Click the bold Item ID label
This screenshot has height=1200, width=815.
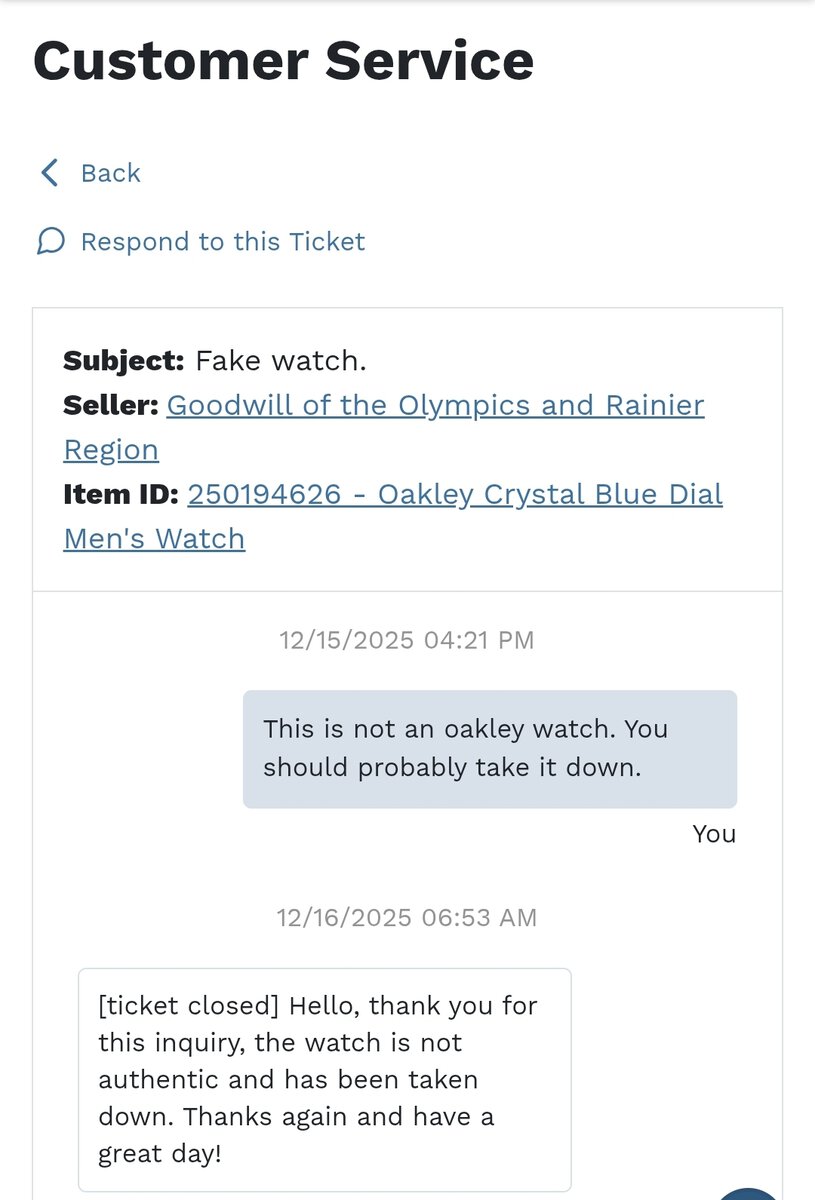(x=121, y=494)
